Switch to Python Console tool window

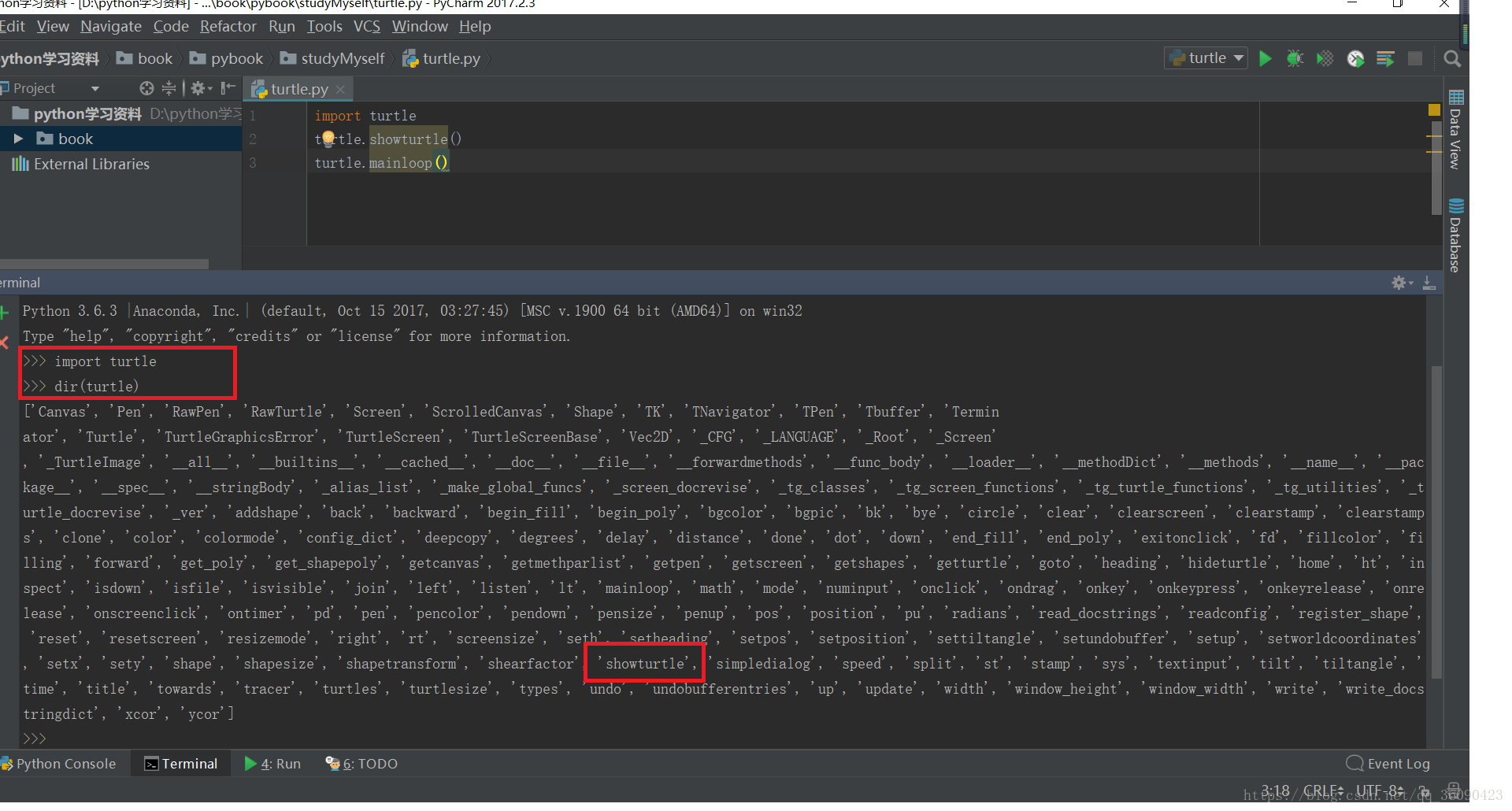click(x=58, y=764)
